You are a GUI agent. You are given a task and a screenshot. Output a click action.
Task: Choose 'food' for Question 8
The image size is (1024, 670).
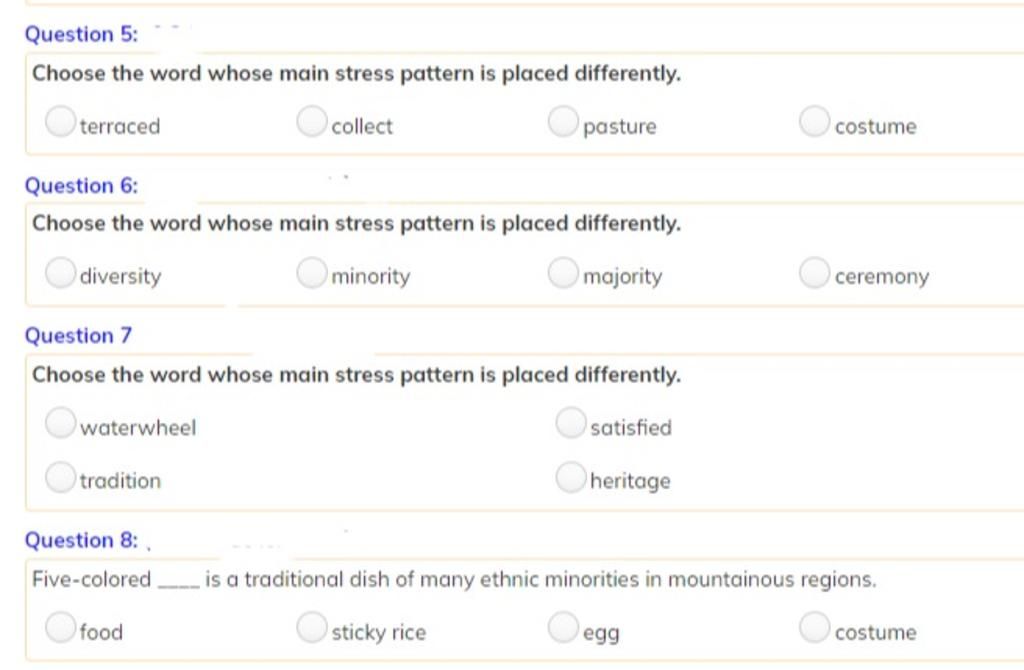coord(60,627)
